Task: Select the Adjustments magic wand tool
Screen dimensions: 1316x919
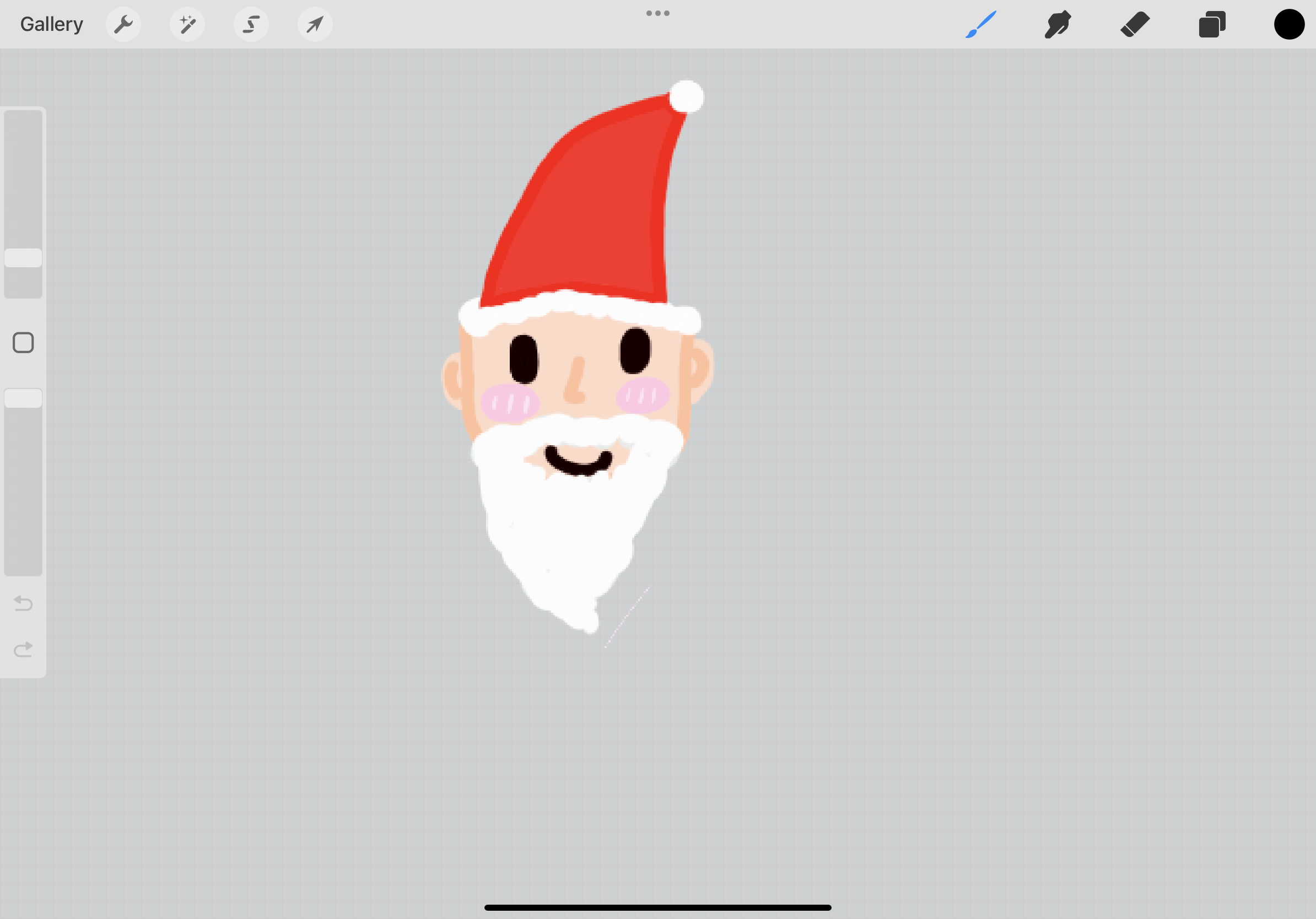Action: [187, 24]
